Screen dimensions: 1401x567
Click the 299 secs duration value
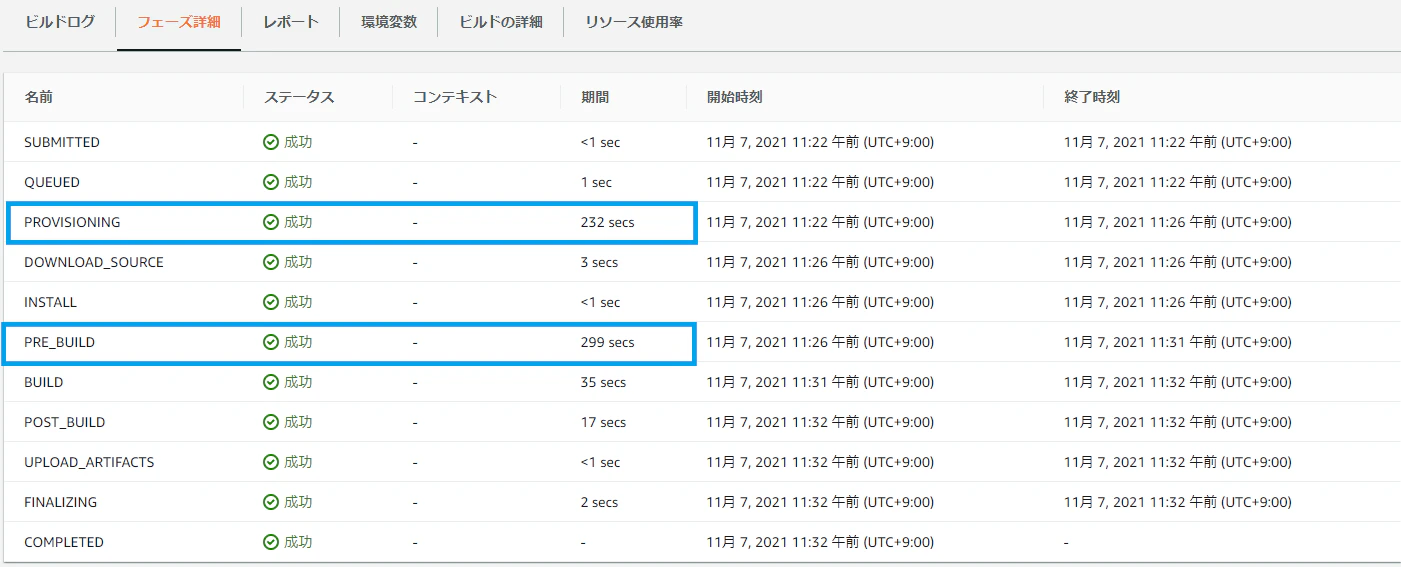(607, 342)
